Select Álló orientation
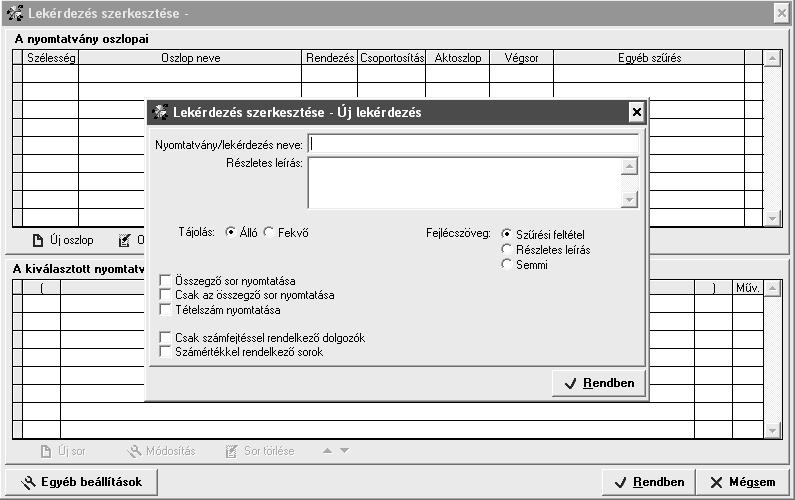The image size is (795, 500). (230, 232)
